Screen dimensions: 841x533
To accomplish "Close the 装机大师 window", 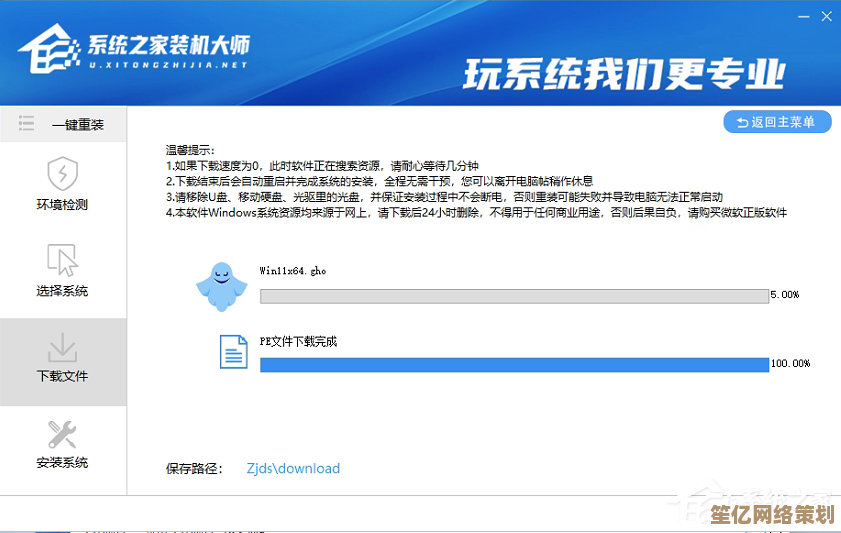I will pos(825,17).
